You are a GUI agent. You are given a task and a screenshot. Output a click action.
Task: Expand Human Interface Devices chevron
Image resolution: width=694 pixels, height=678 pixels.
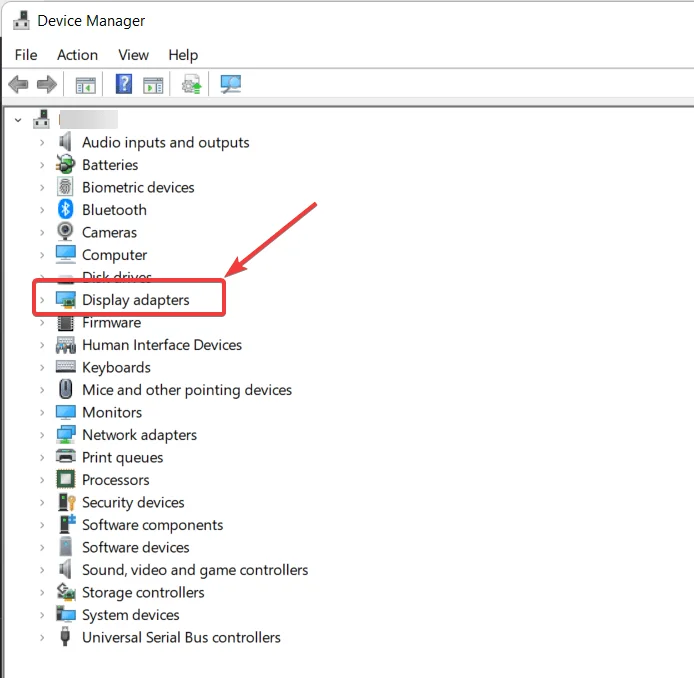pos(42,345)
